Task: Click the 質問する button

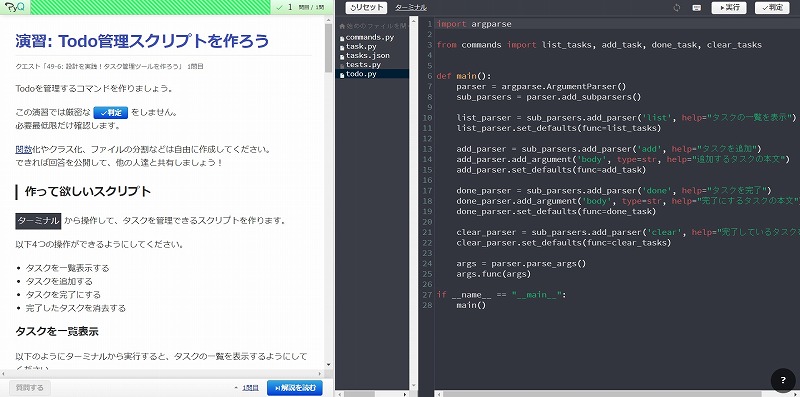Action: pos(30,388)
